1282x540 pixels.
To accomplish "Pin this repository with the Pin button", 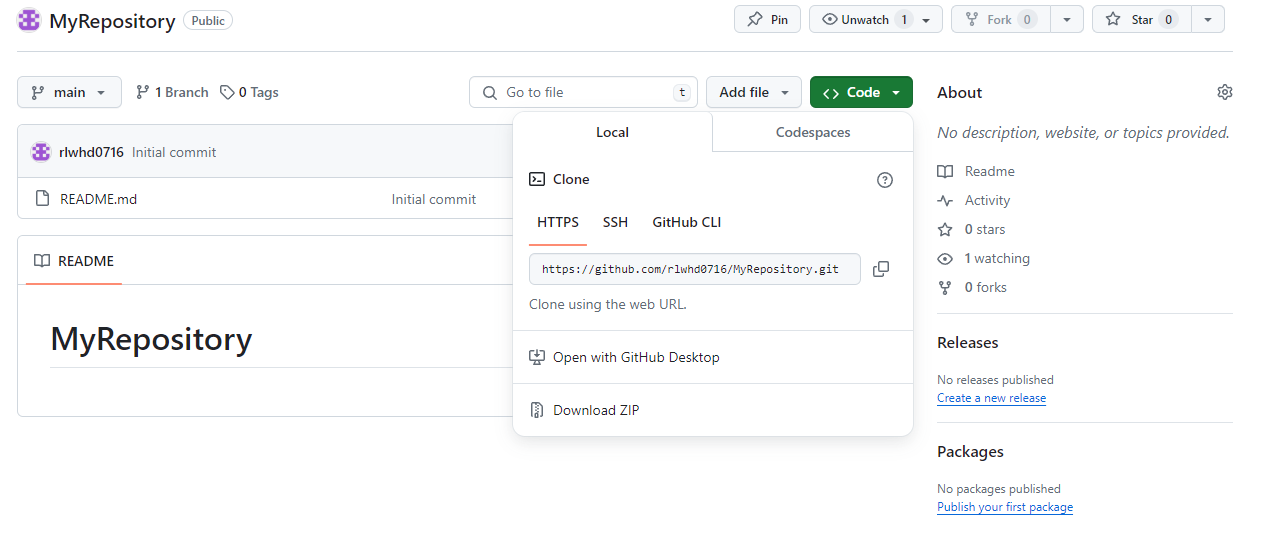I will (767, 19).
